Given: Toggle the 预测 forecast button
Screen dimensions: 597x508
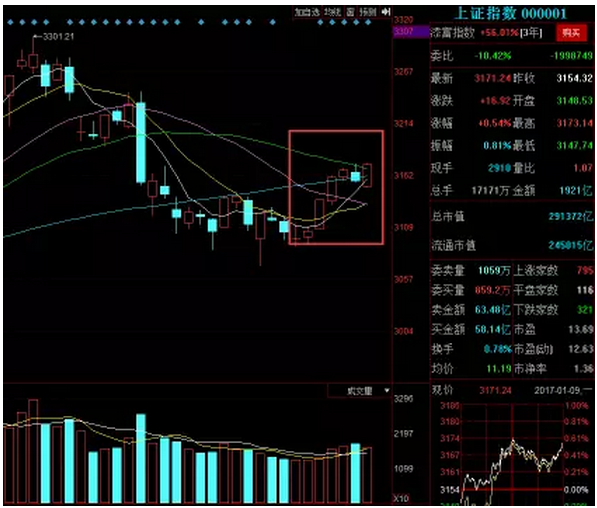Looking at the screenshot, I should pyautogui.click(x=368, y=12).
